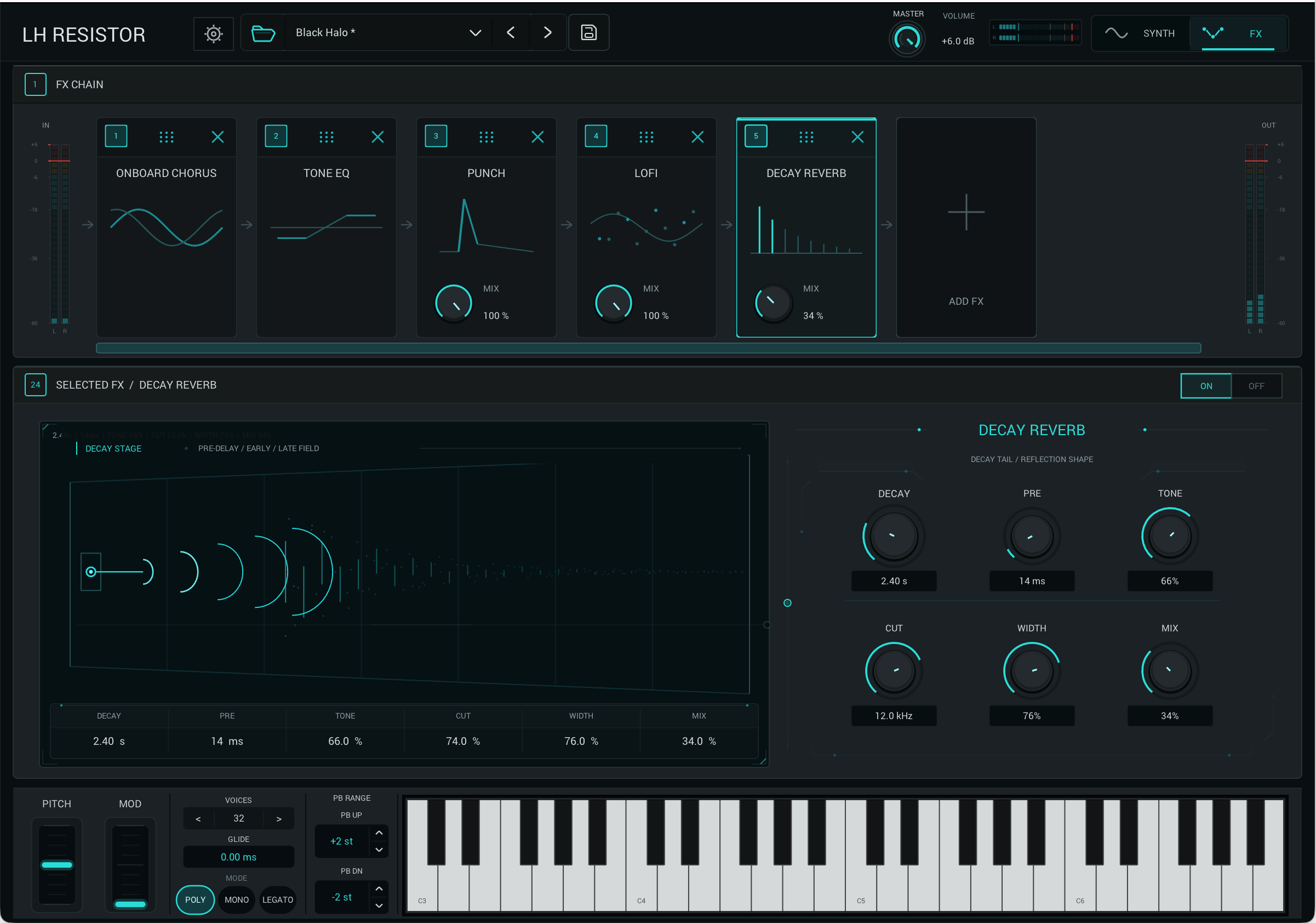Decrease voices count with left arrow
The width and height of the screenshot is (1316, 923).
pyautogui.click(x=198, y=818)
